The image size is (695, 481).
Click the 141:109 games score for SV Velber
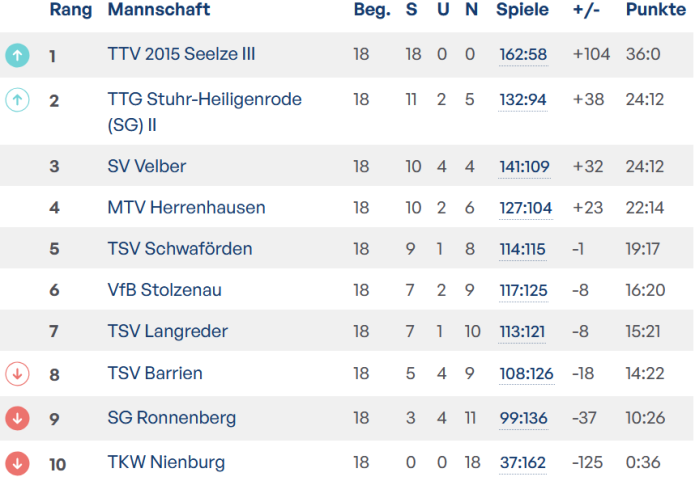pyautogui.click(x=524, y=167)
